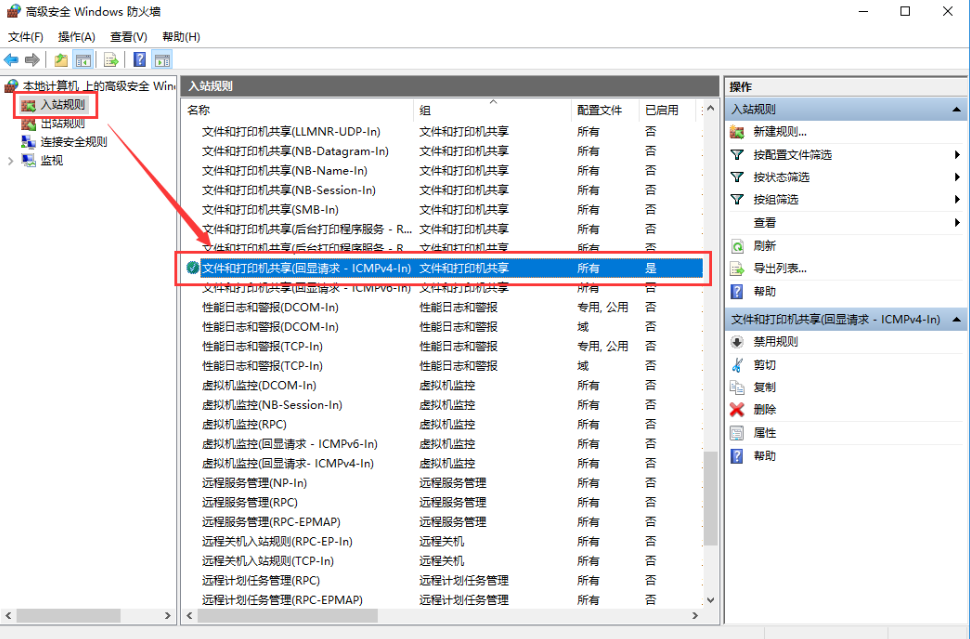Collapse the 入站规则 actions section header arrow
The height and width of the screenshot is (639, 970).
[x=956, y=109]
